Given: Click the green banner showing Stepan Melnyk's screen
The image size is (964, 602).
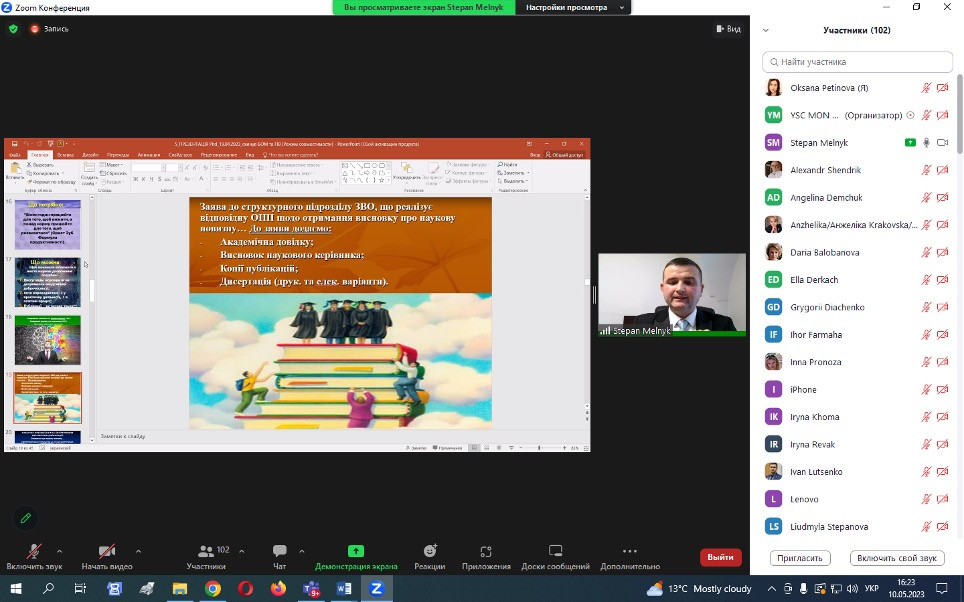Looking at the screenshot, I should click(424, 7).
